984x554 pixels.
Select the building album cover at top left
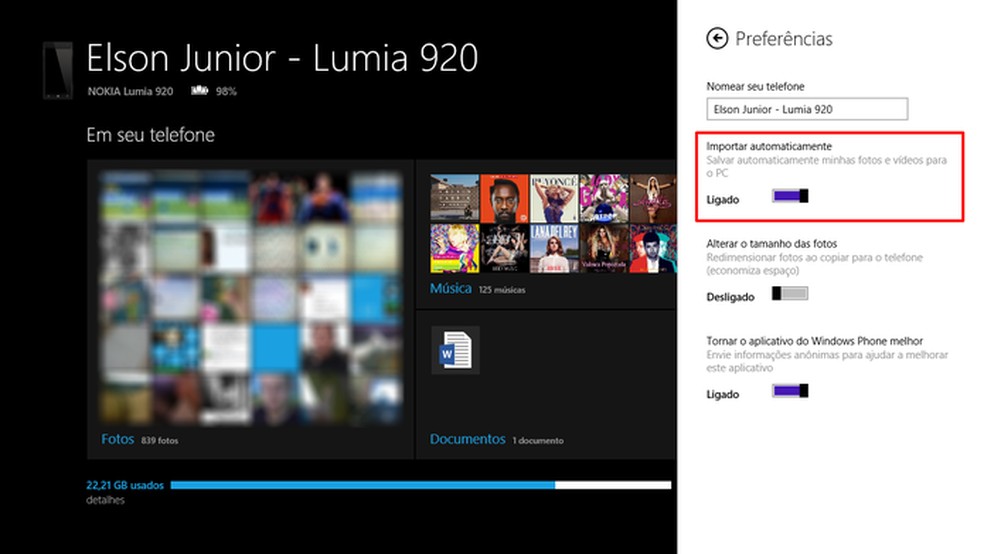coord(454,199)
